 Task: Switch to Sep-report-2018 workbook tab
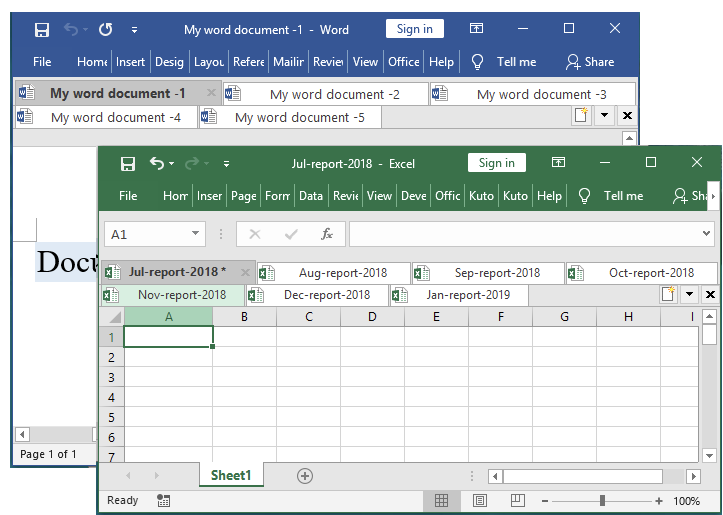point(488,272)
